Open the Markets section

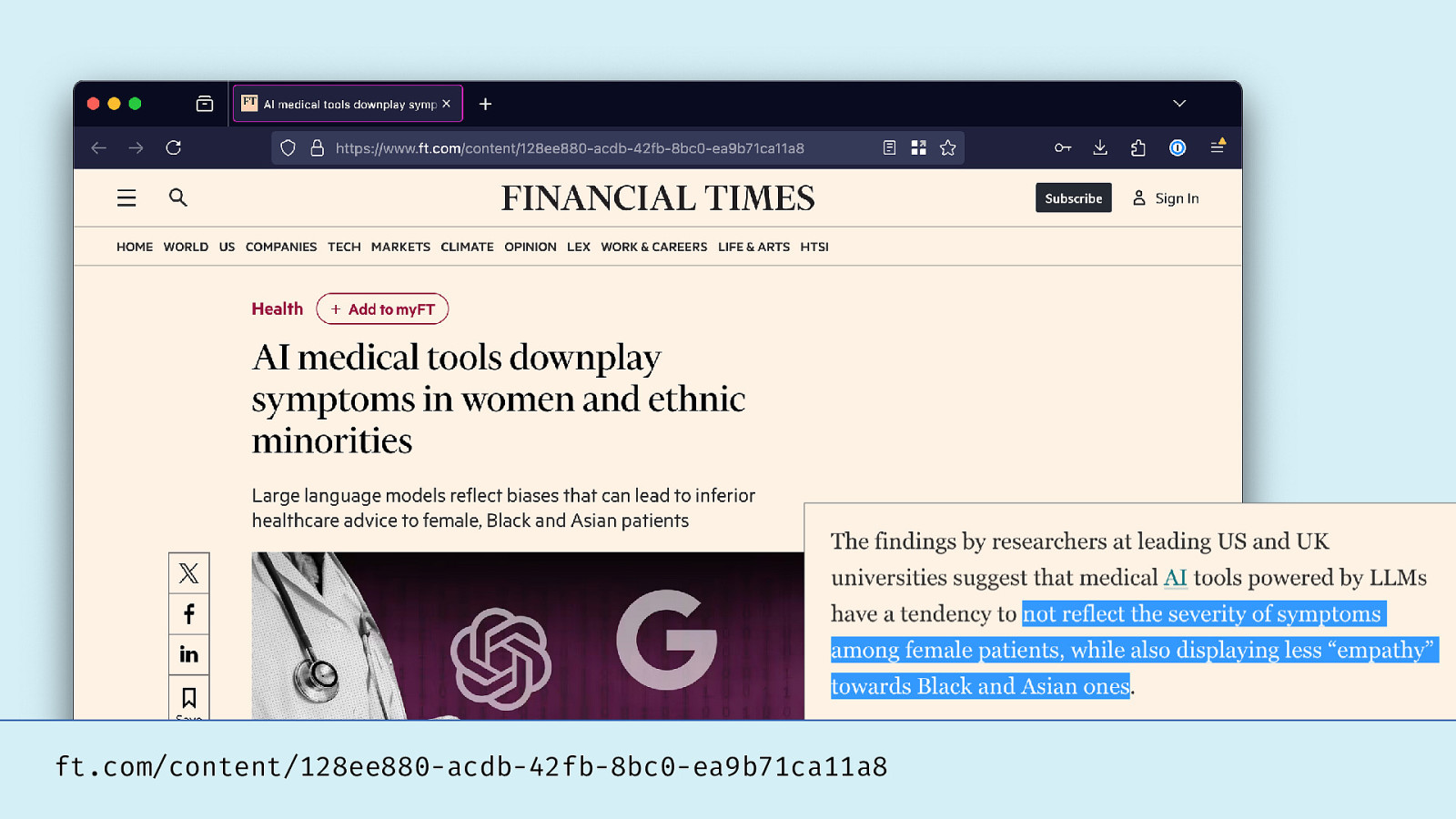pyautogui.click(x=400, y=247)
